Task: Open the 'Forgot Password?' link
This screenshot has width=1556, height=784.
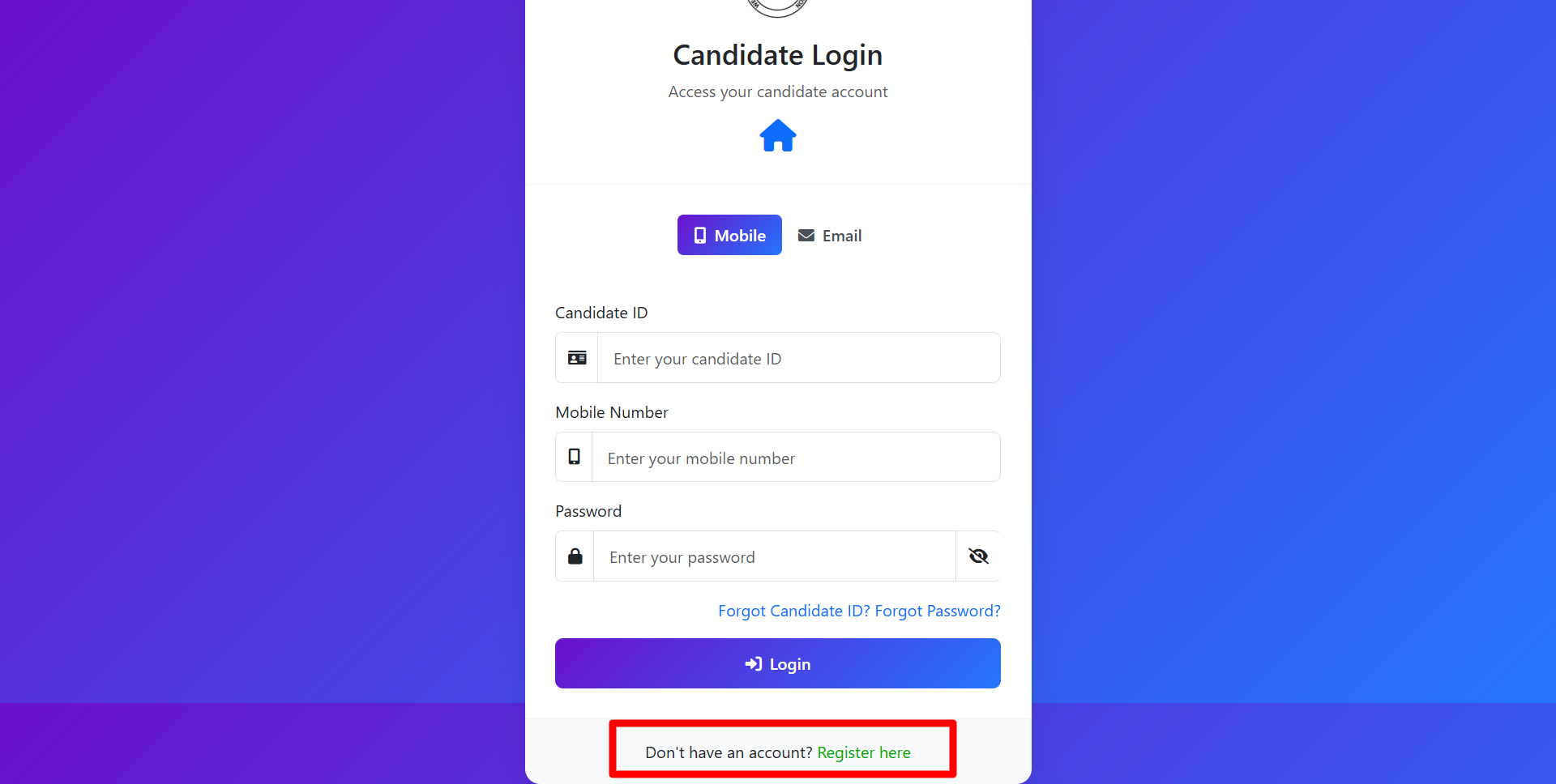Action: [x=938, y=611]
